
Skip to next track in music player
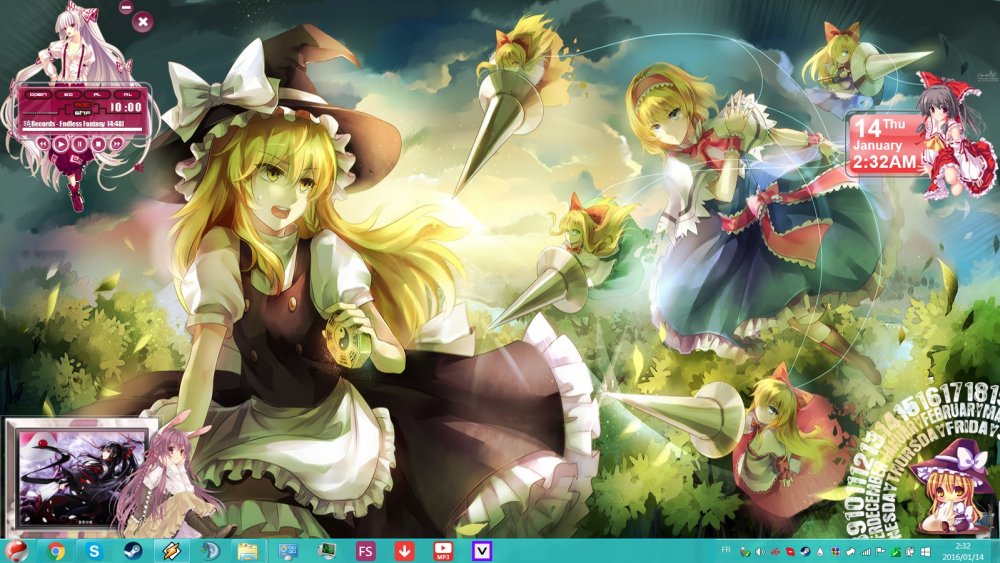click(x=117, y=143)
